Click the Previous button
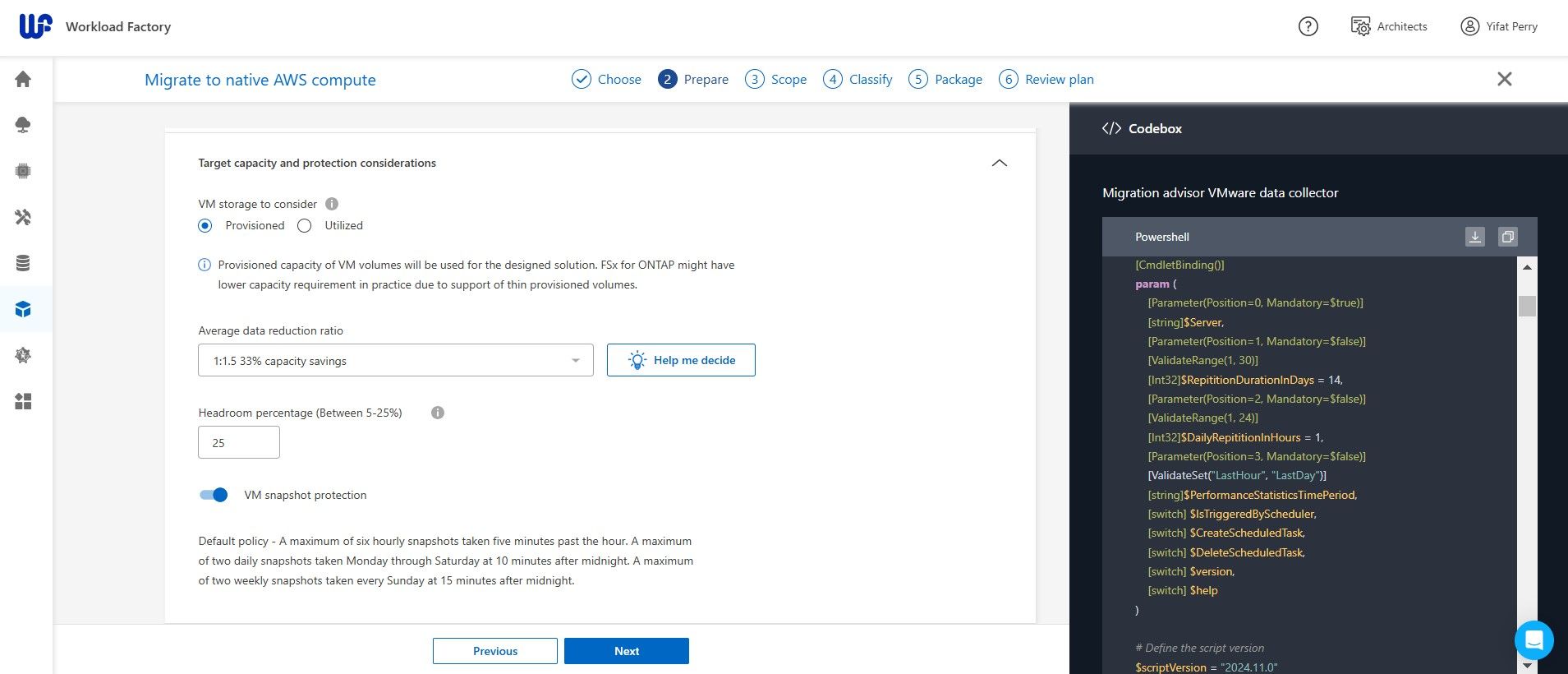This screenshot has width=1568, height=674. click(x=495, y=651)
